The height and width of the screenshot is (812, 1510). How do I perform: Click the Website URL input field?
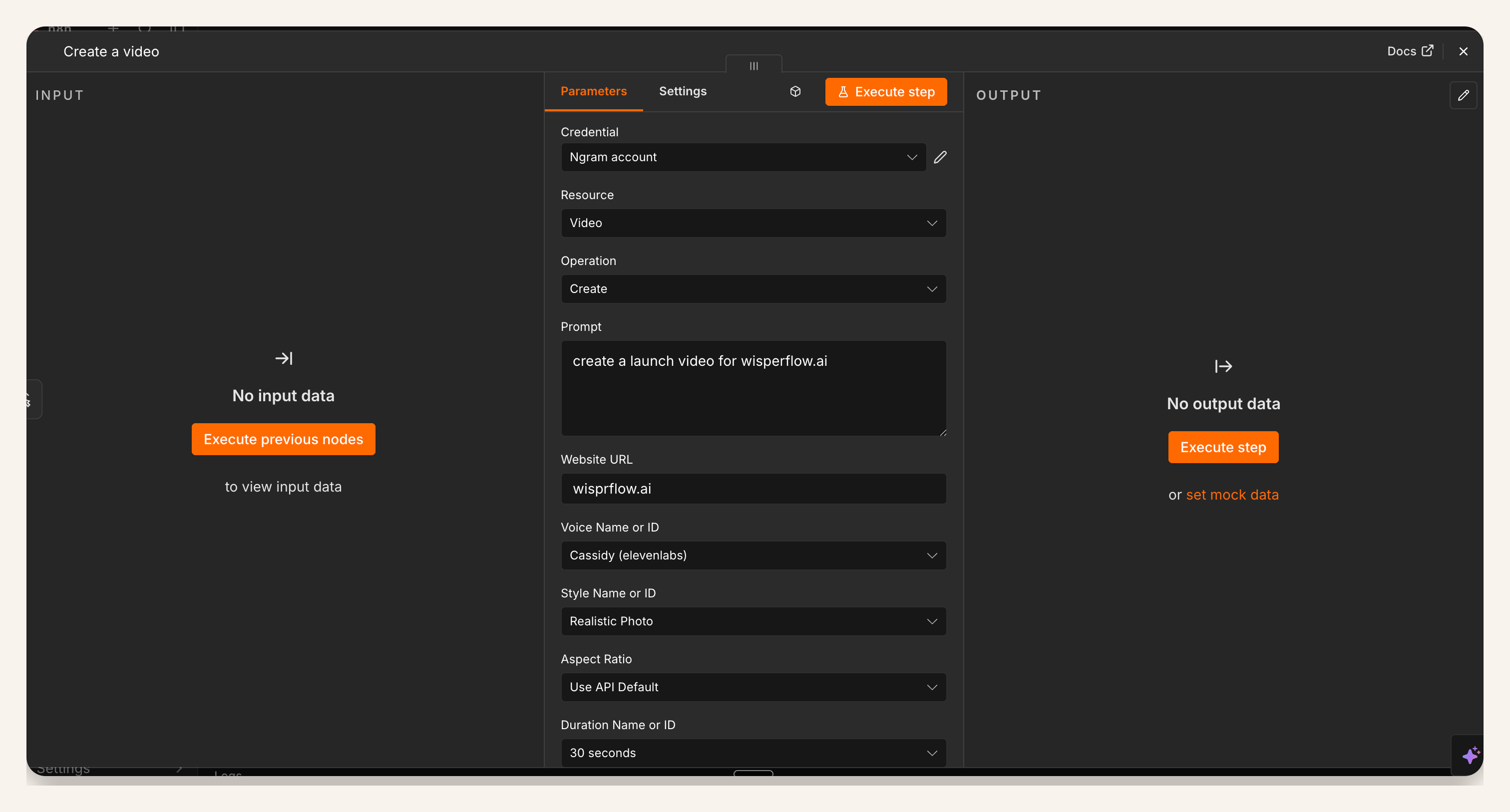753,489
